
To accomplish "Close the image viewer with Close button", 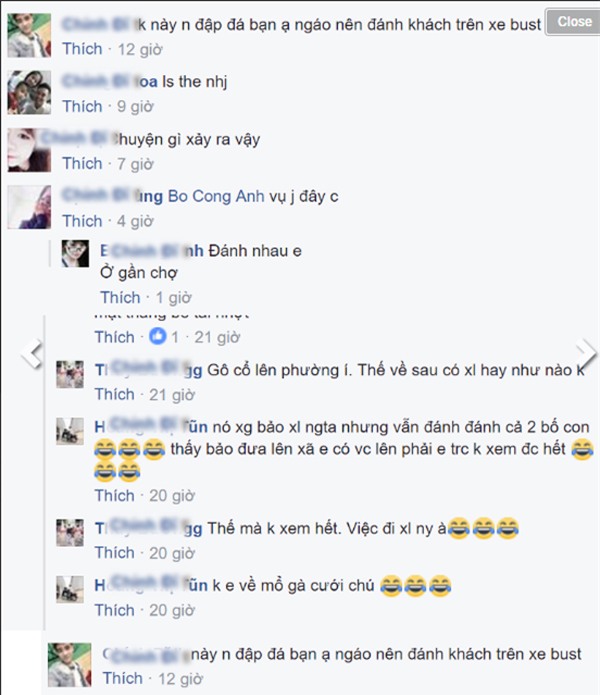I will coord(574,21).
